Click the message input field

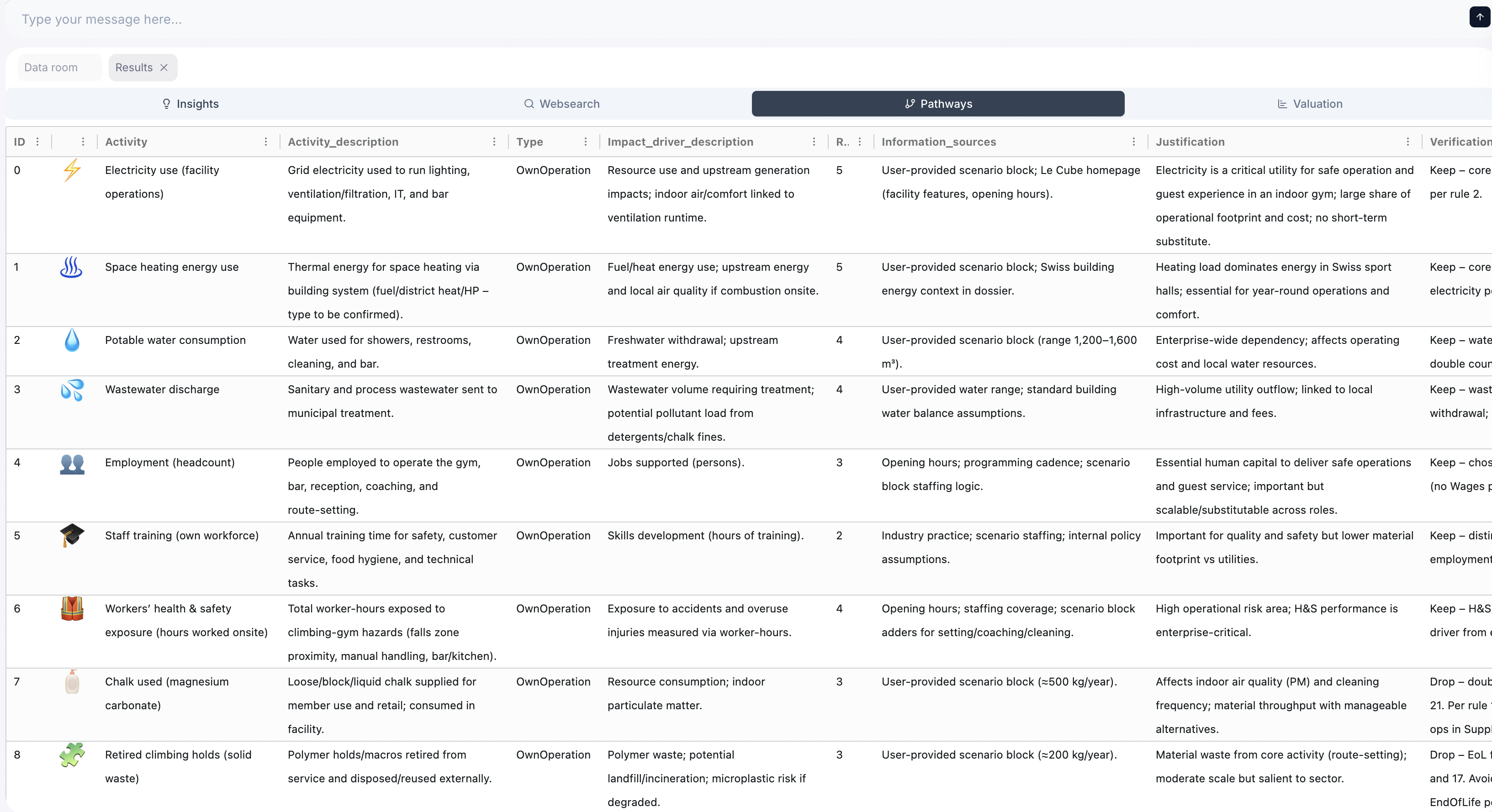click(x=695, y=19)
